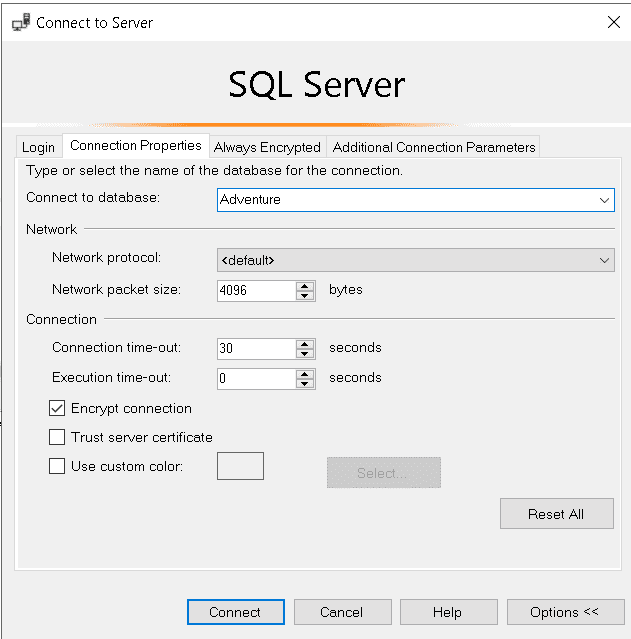Click the SQL Server banner title
Viewport: 631px width, 639px height.
pyautogui.click(x=317, y=84)
